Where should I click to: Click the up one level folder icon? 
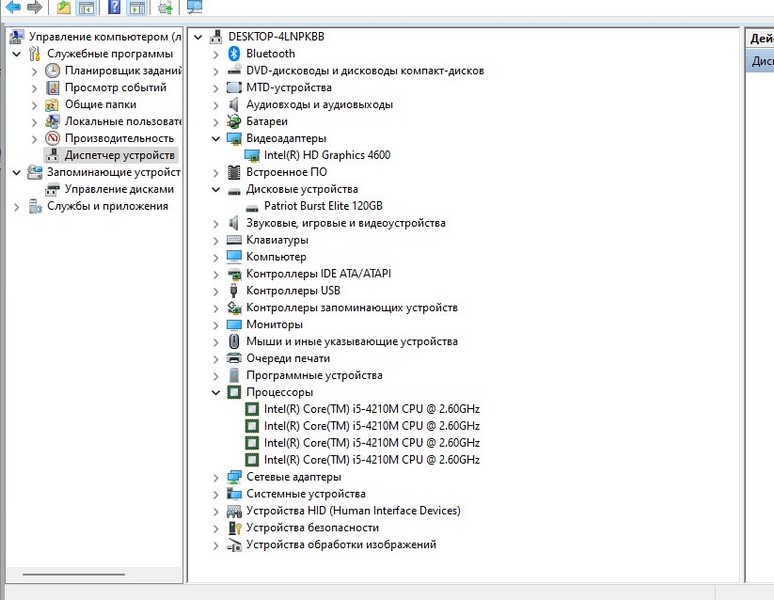pos(64,8)
